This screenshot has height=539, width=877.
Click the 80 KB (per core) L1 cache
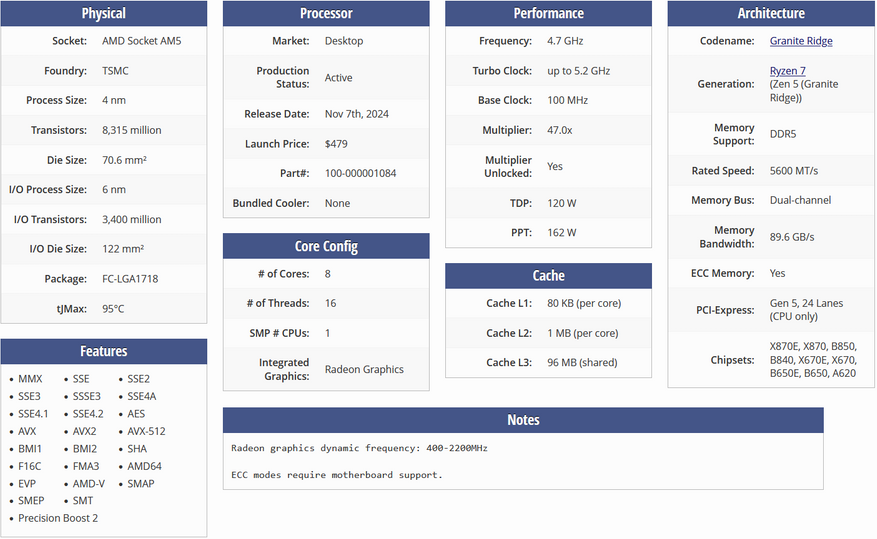point(584,303)
